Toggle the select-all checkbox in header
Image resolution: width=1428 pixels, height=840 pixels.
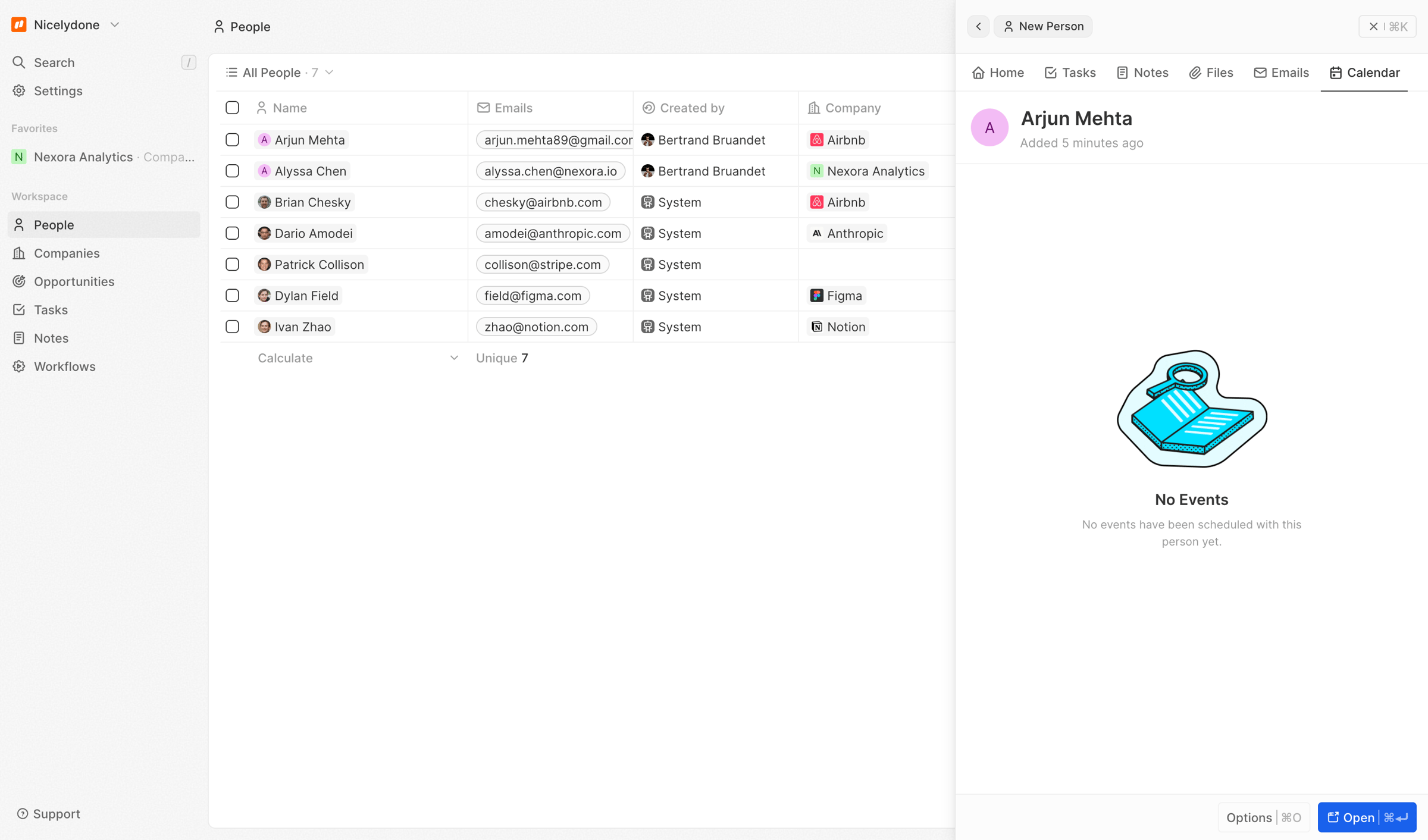click(x=232, y=108)
